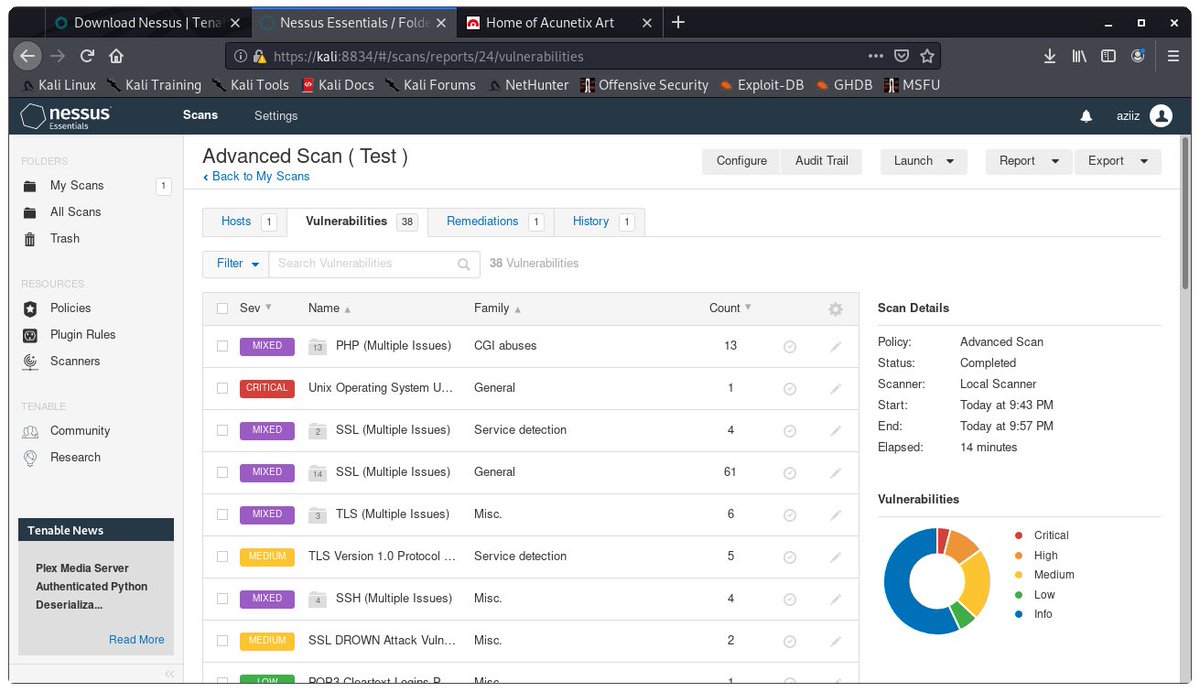Check the SSL Service detection row checkbox
1200x692 pixels.
pos(222,430)
